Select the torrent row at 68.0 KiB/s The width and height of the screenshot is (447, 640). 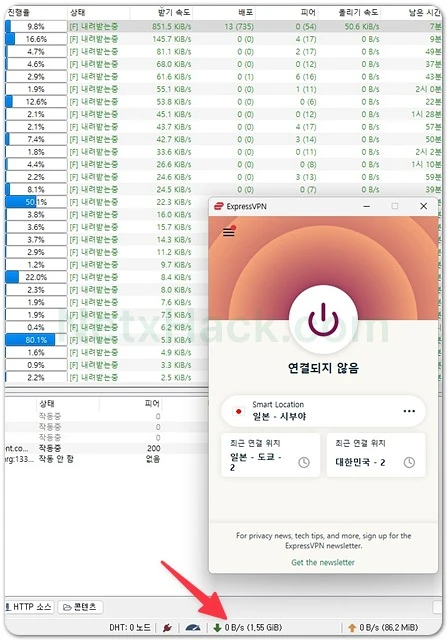click(x=223, y=64)
